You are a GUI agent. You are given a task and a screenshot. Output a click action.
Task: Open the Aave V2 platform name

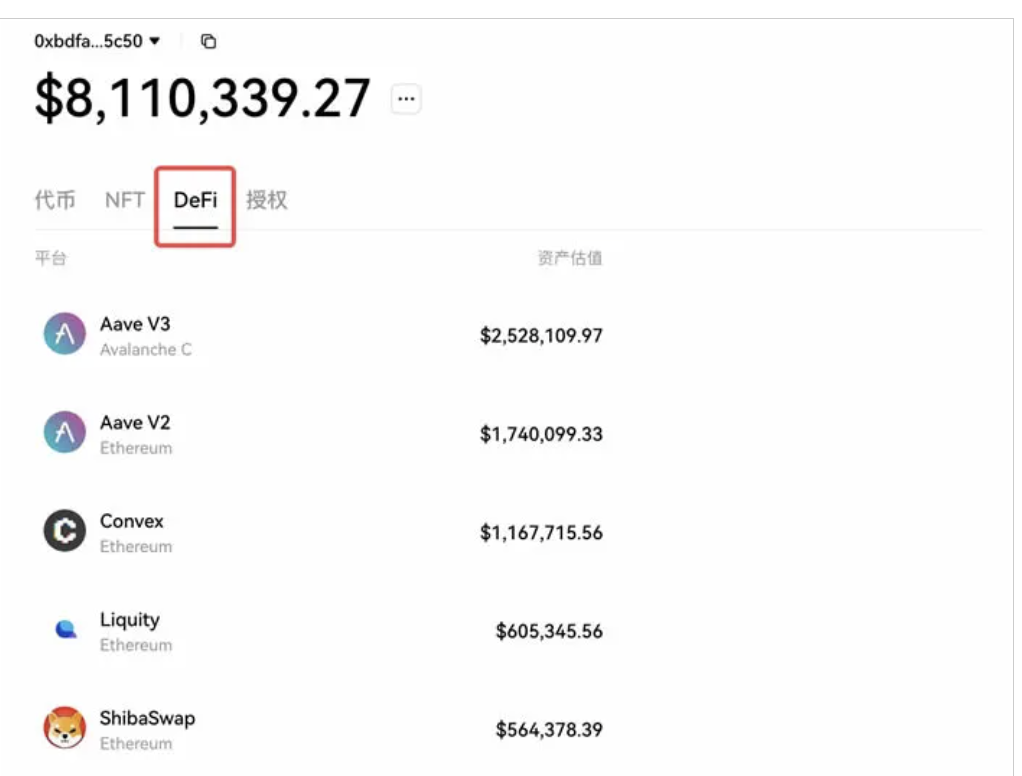click(135, 423)
